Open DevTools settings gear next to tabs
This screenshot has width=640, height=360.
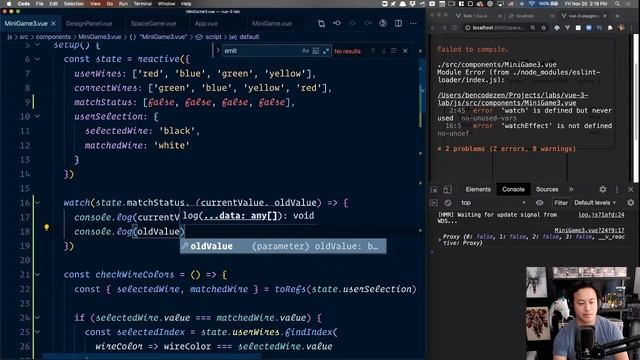[x=602, y=189]
